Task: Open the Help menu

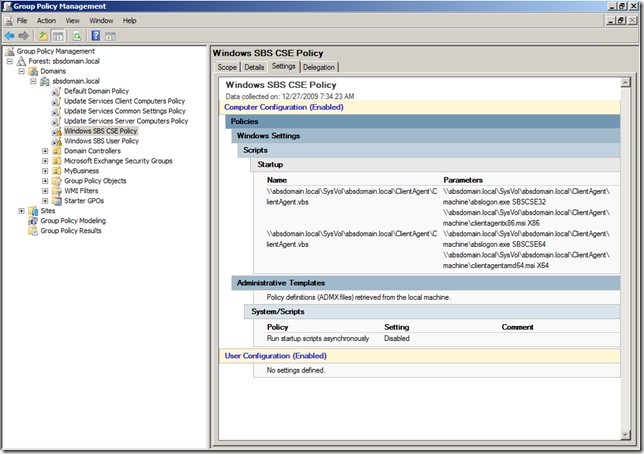Action: tap(129, 21)
